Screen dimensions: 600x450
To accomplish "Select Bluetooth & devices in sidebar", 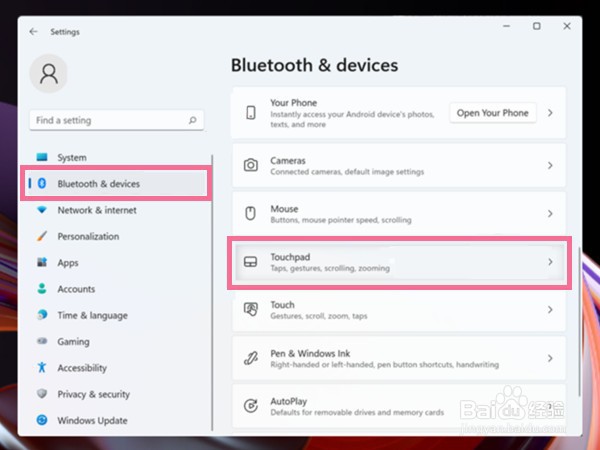I will 117,183.
